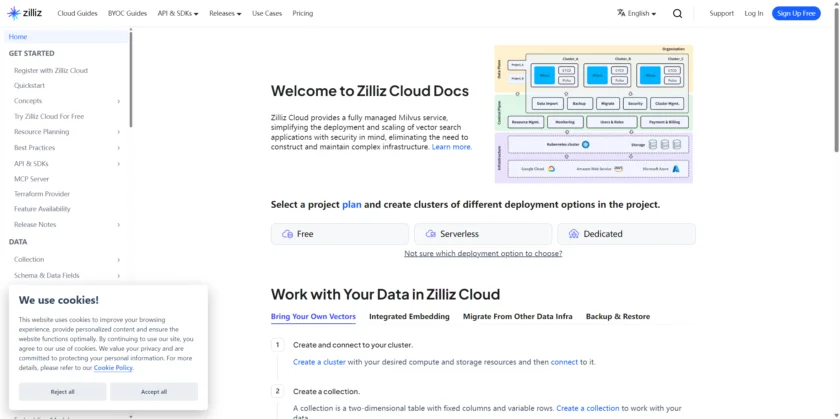This screenshot has width=840, height=419.
Task: Go to Use Cases page
Action: (267, 13)
